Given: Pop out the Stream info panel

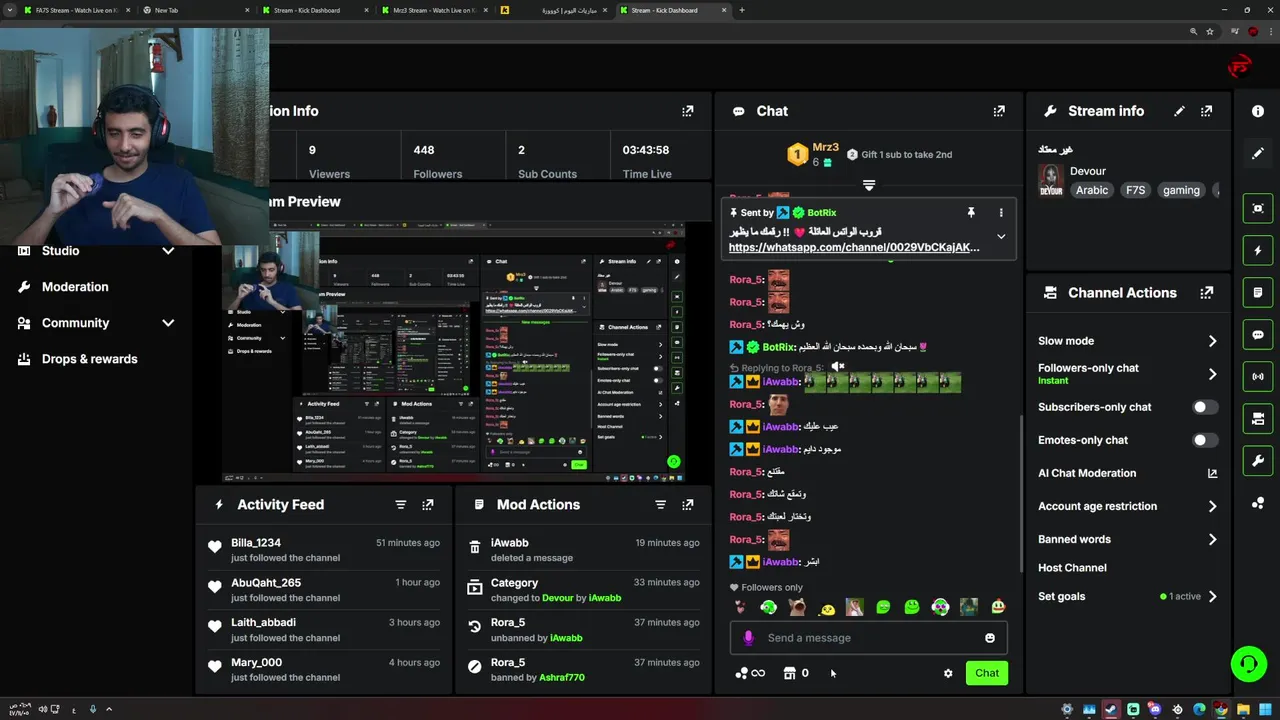Looking at the screenshot, I should [x=1207, y=111].
